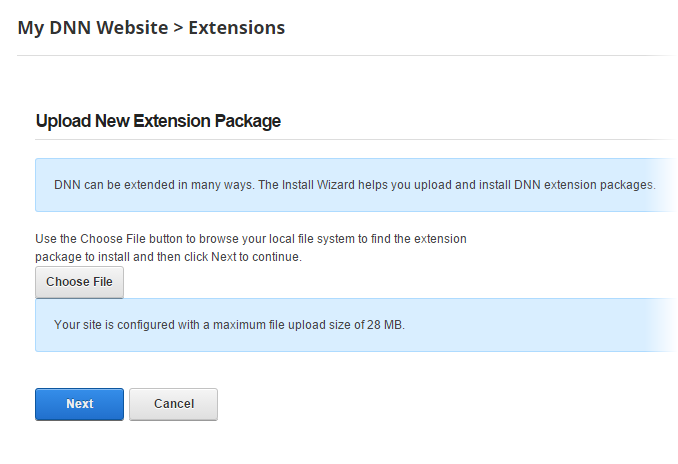Click "My DNN Website" in the page title
The width and height of the screenshot is (678, 464).
93,28
